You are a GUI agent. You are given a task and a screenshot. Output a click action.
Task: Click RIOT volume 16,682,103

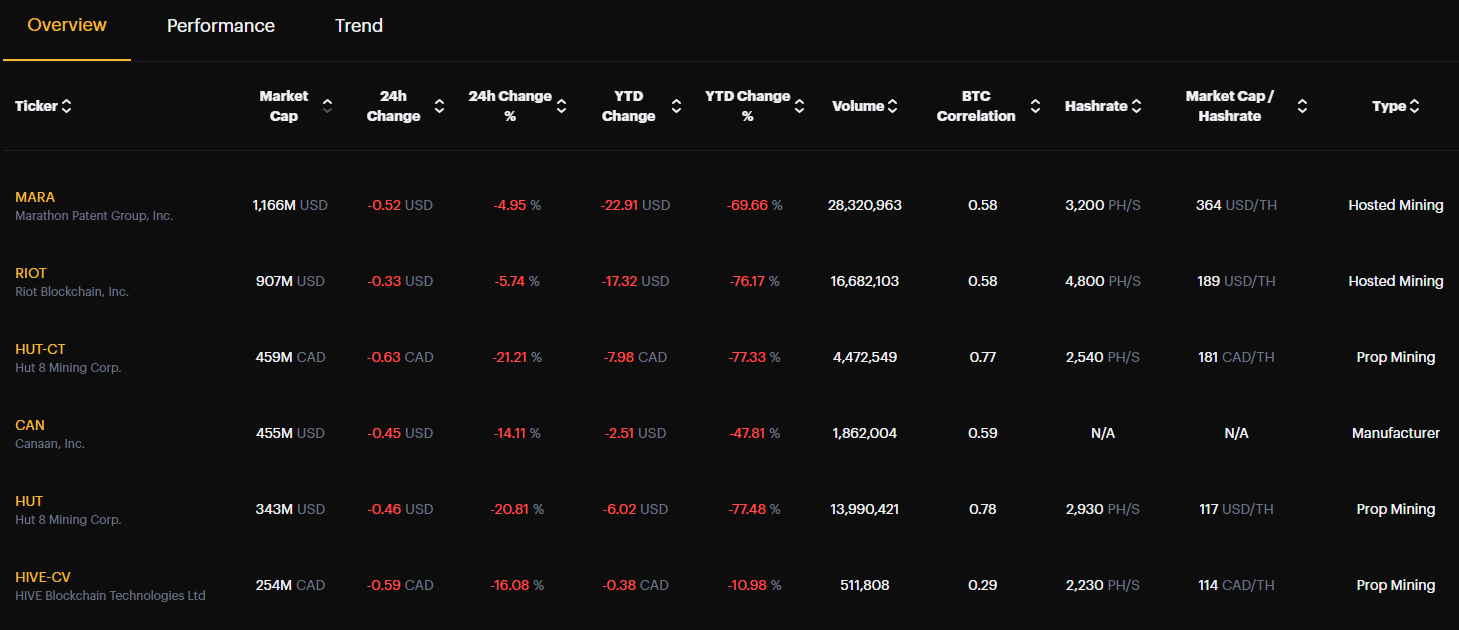tap(865, 281)
